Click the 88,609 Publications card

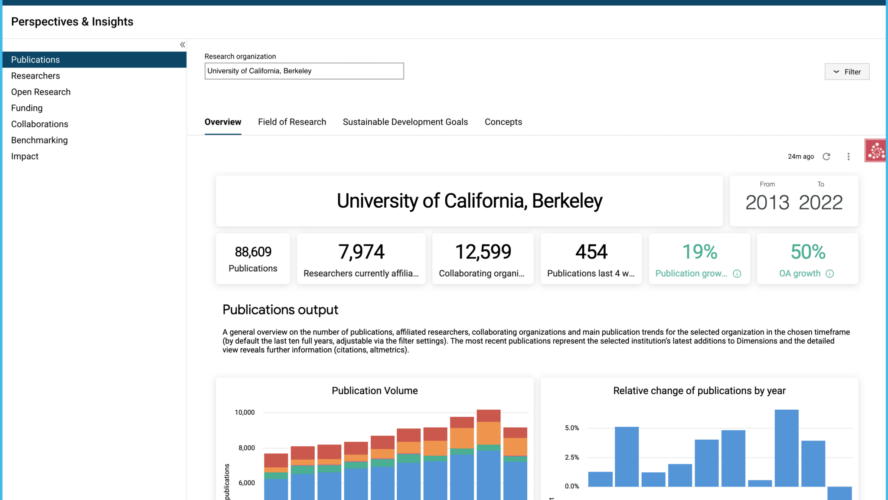pos(253,259)
